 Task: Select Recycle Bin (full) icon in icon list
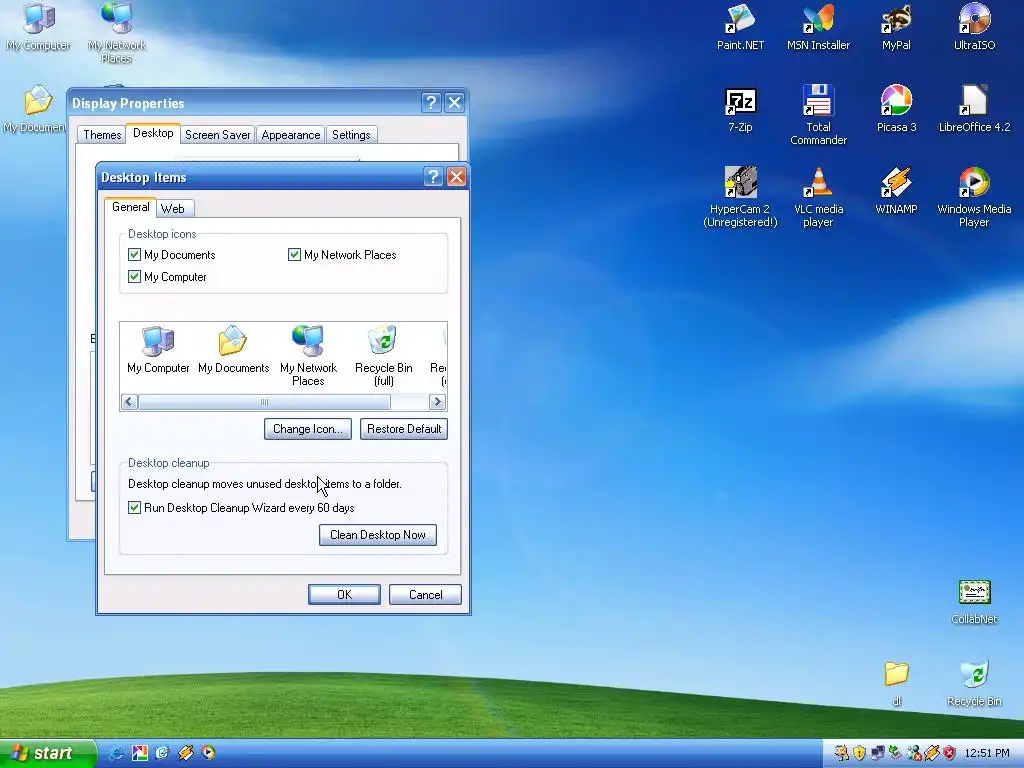coord(383,356)
